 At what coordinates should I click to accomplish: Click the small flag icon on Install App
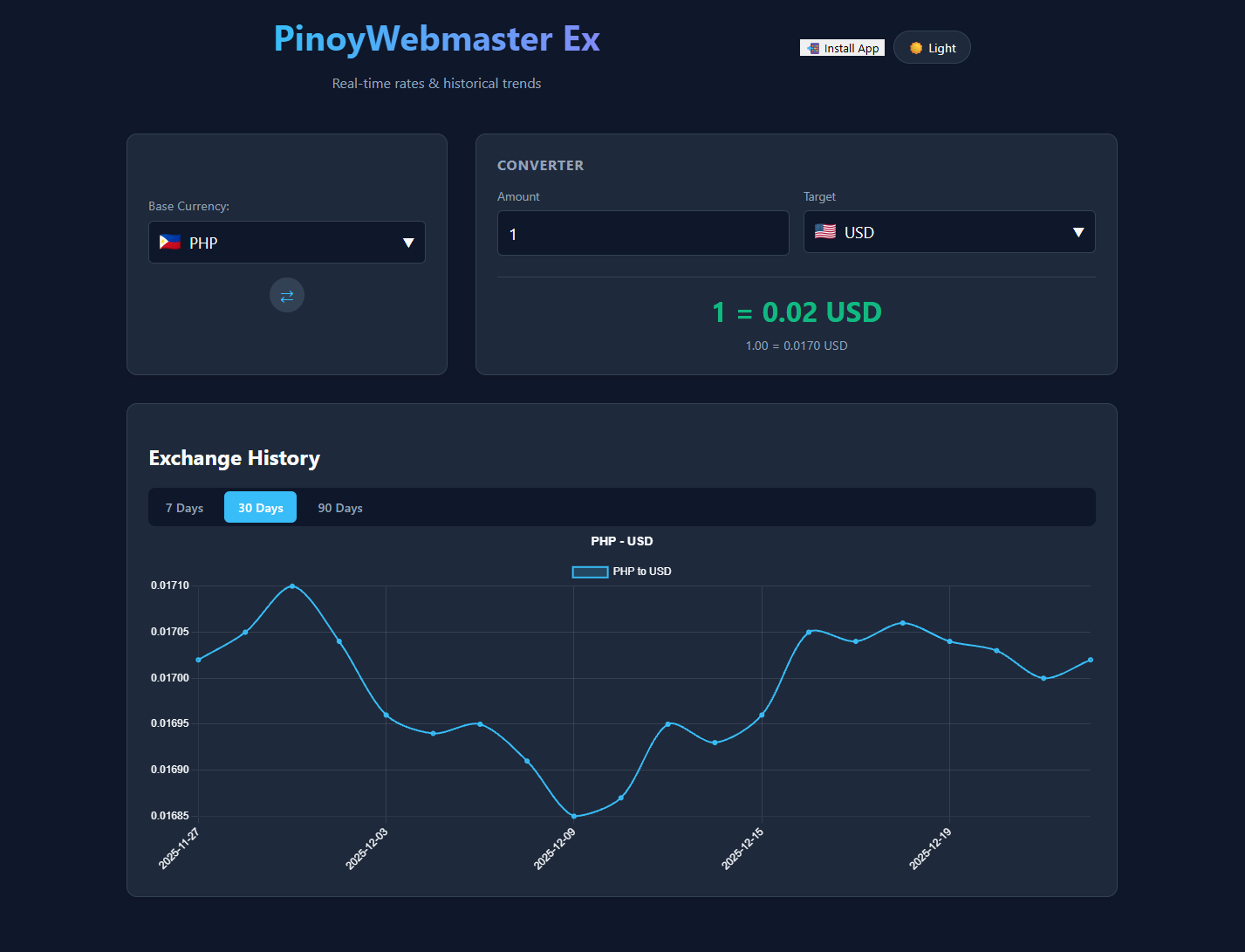pos(812,48)
